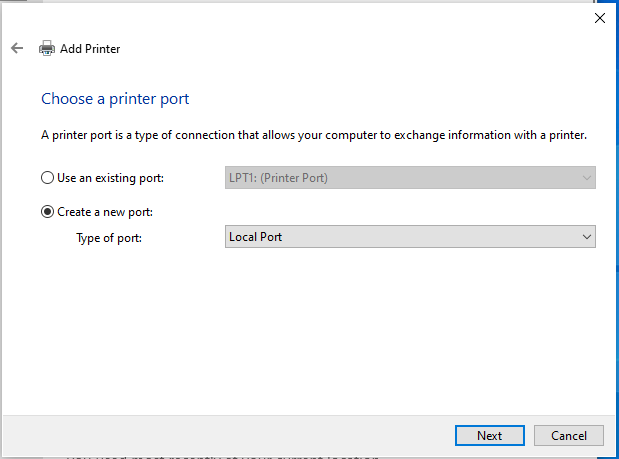The width and height of the screenshot is (619, 459).
Task: Click the chevron on the LPT1 port dropdown
Action: [587, 178]
